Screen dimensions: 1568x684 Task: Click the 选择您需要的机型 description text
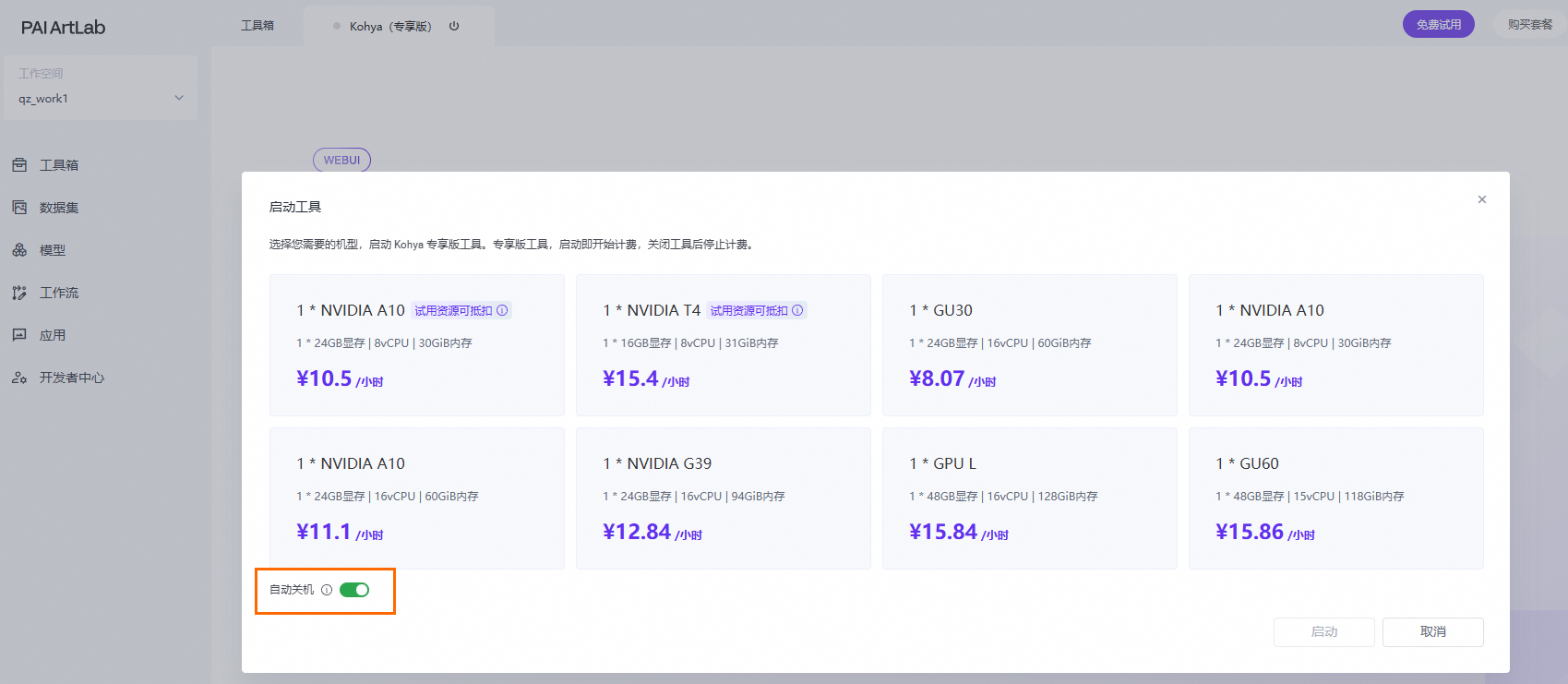pyautogui.click(x=512, y=245)
